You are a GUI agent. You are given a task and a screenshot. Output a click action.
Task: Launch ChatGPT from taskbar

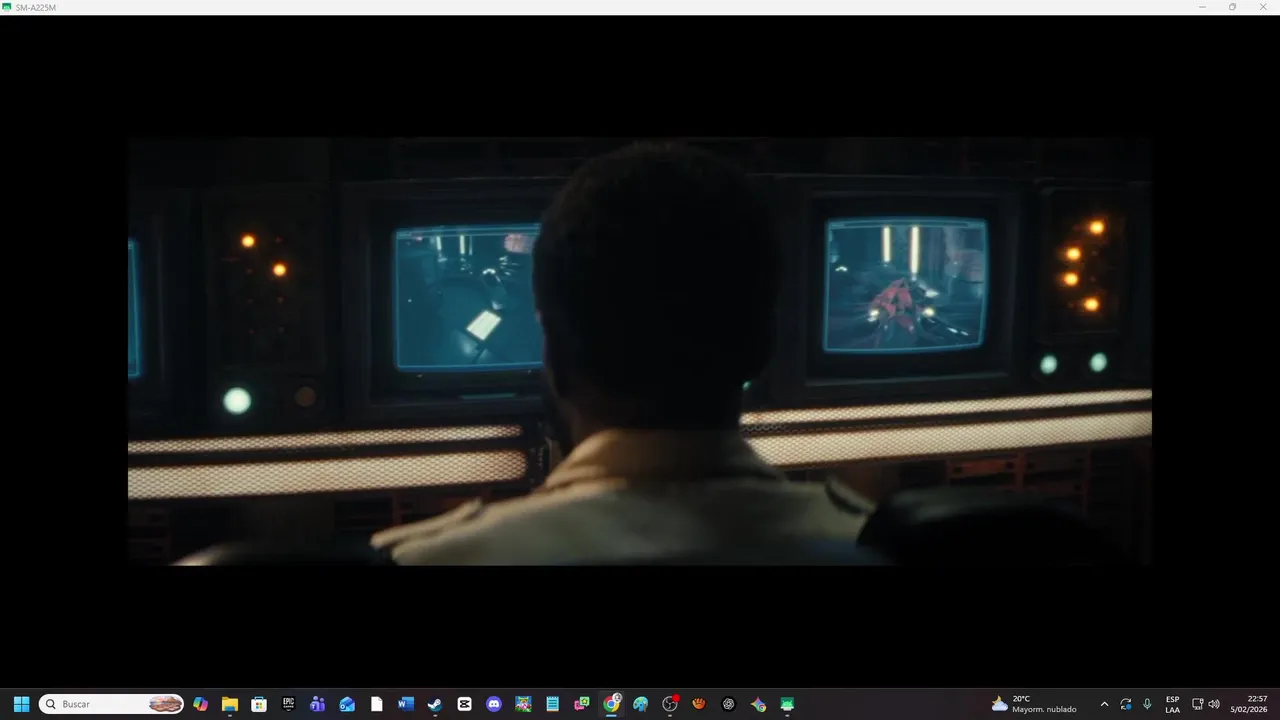click(x=728, y=704)
